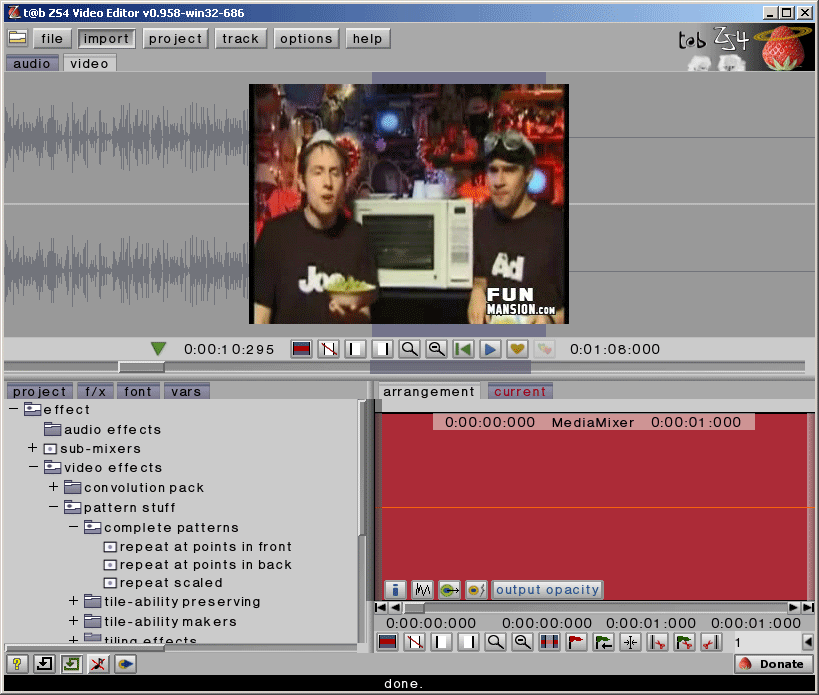Screen dimensions: 819x695
Task: Open the options menu
Action: tap(306, 38)
